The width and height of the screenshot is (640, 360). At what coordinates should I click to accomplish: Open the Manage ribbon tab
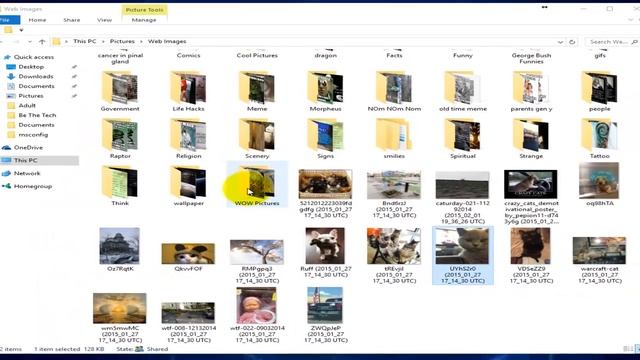(x=144, y=20)
